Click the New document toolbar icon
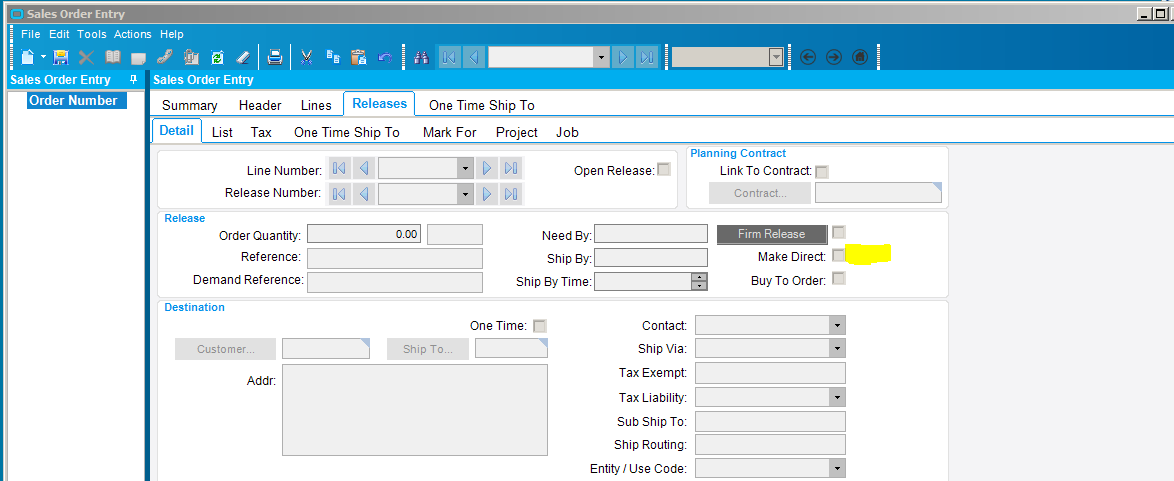 [27, 57]
